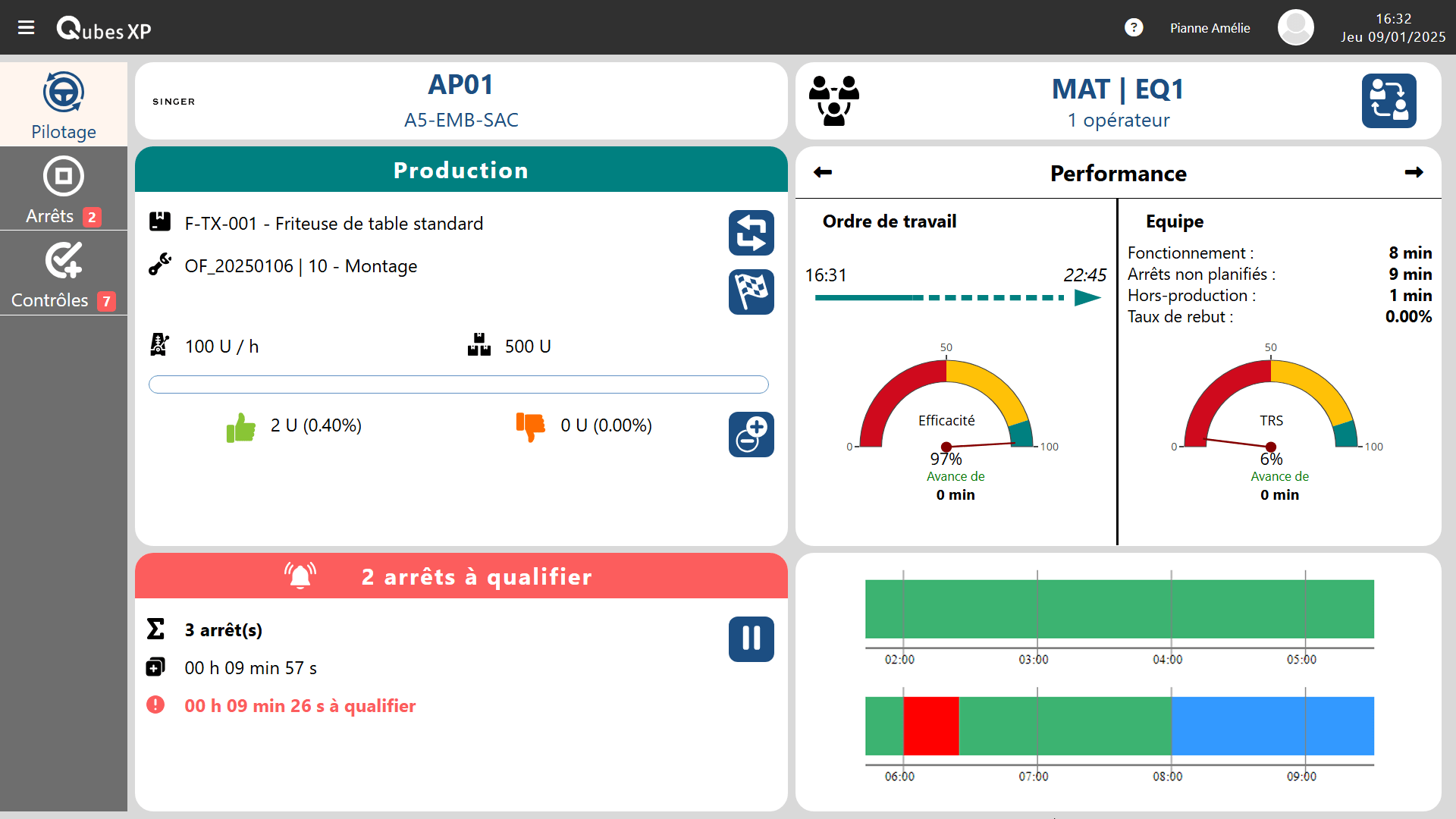Open the hamburger menu
Viewport: 1456px width, 819px height.
(x=26, y=28)
